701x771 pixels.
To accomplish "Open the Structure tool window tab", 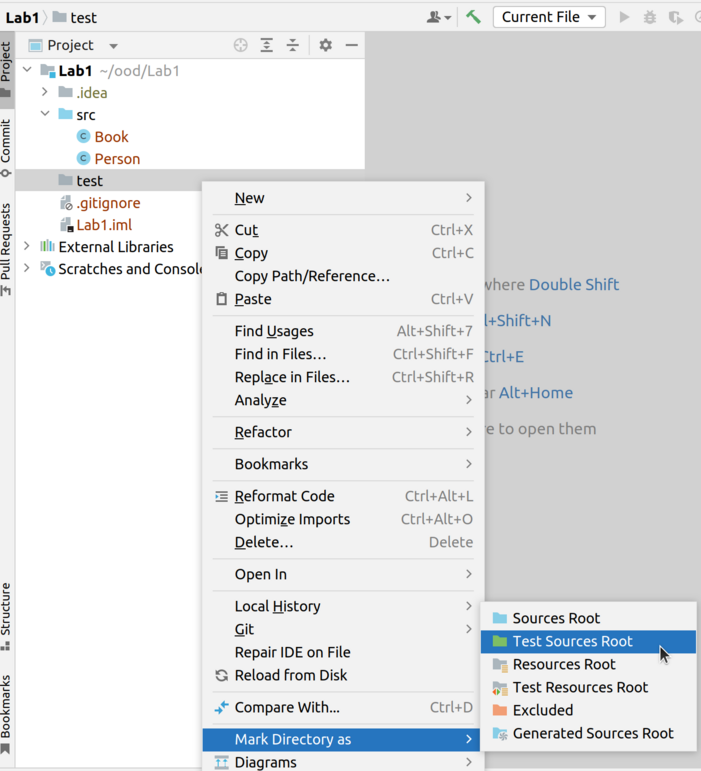I will point(7,614).
